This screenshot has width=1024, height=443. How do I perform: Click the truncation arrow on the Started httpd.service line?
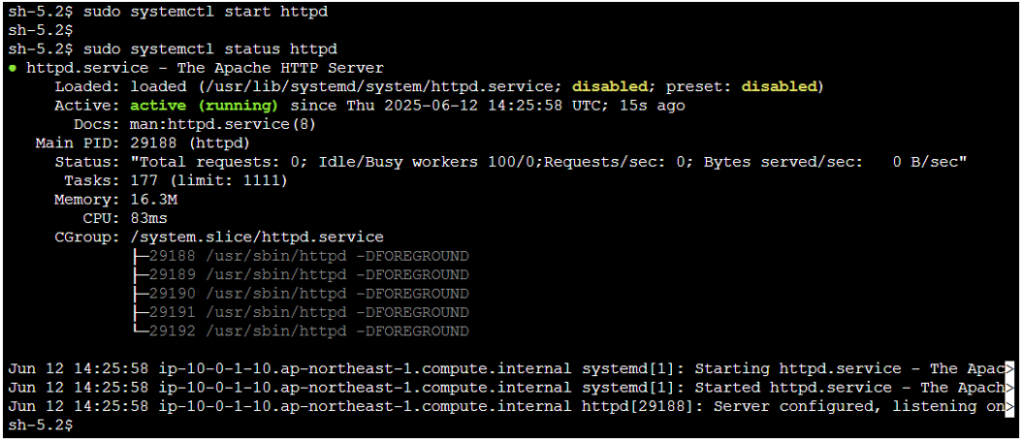[x=1010, y=387]
